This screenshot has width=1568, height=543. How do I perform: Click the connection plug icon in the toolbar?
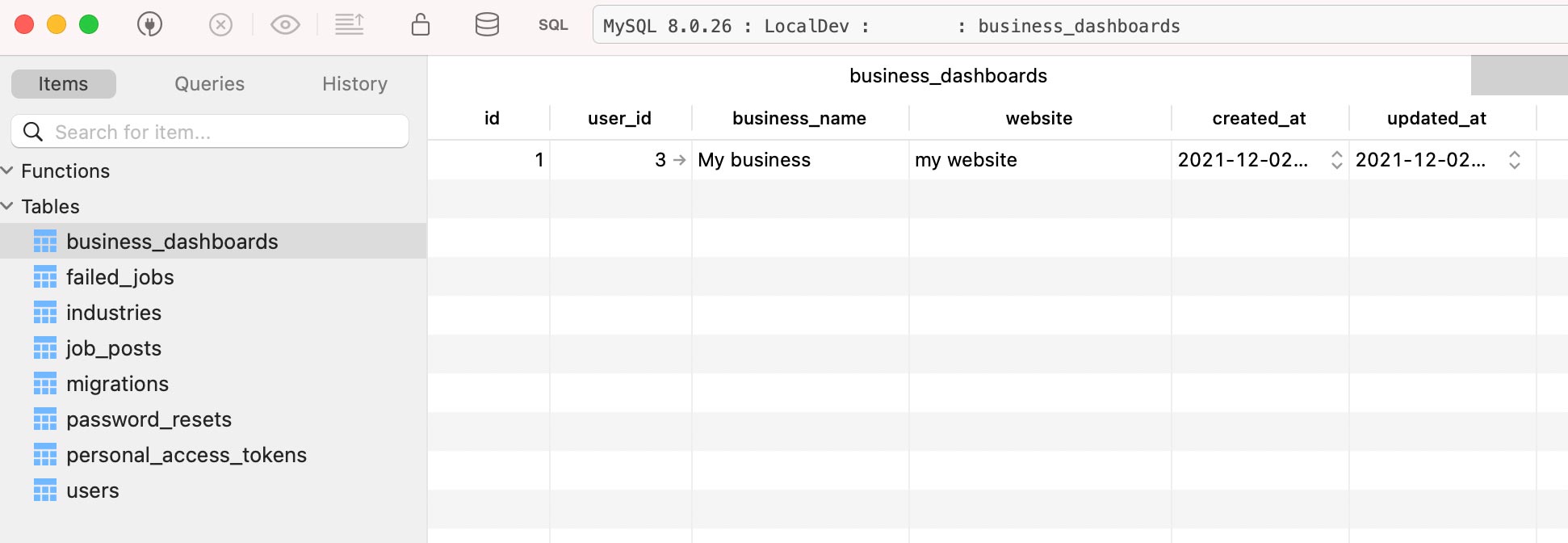[149, 25]
